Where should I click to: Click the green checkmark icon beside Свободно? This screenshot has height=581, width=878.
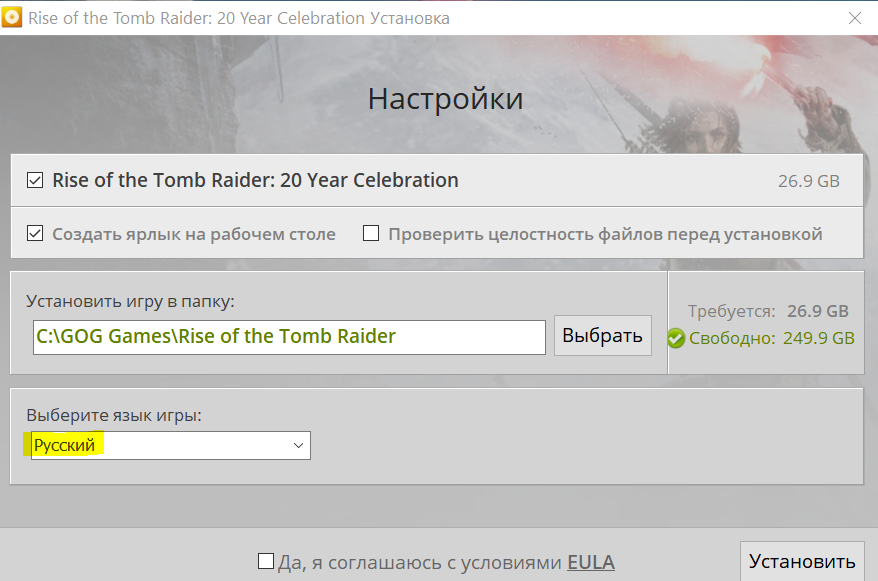pyautogui.click(x=676, y=338)
